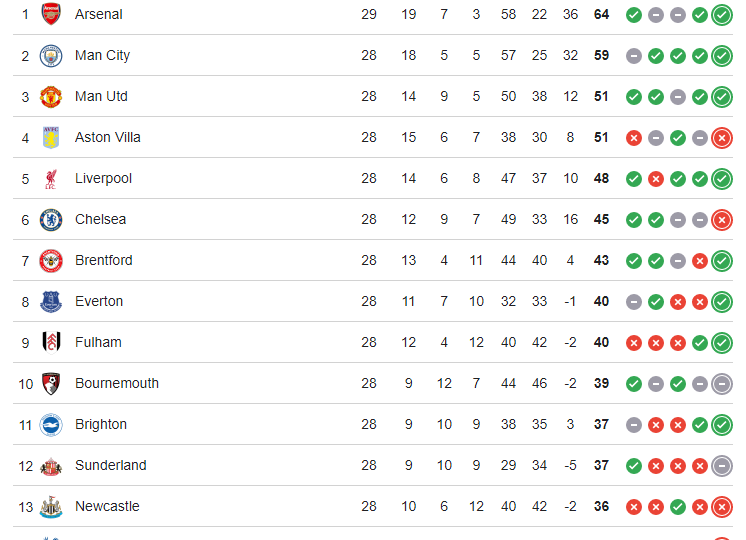Viewport: 746px width, 540px height.
Task: Select Arsenal's latest win form icon
Action: (x=722, y=14)
